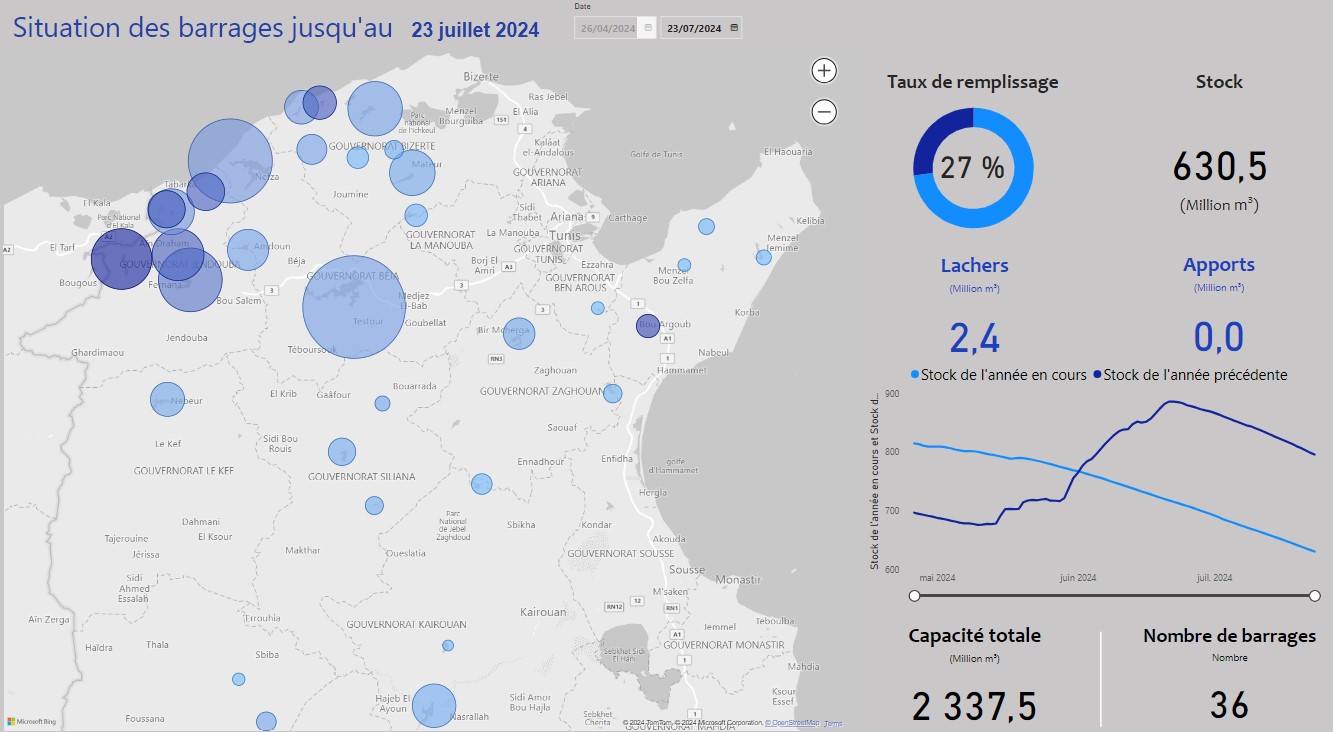Viewport: 1333px width, 732px height.
Task: Select the dark dam bubble at Bou Argoub
Action: (648, 325)
